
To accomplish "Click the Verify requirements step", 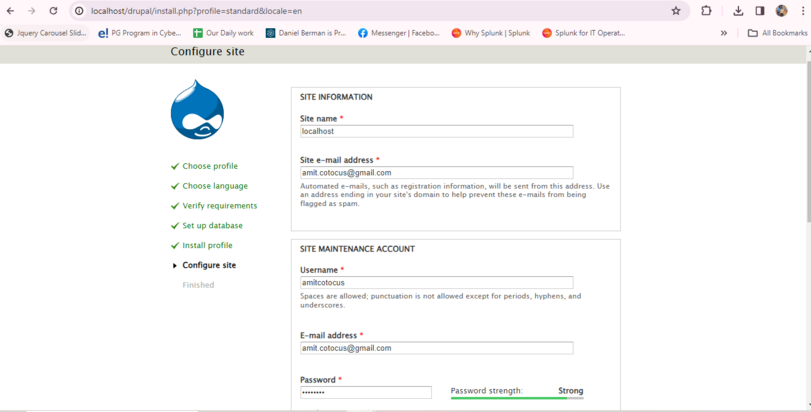I will point(219,206).
